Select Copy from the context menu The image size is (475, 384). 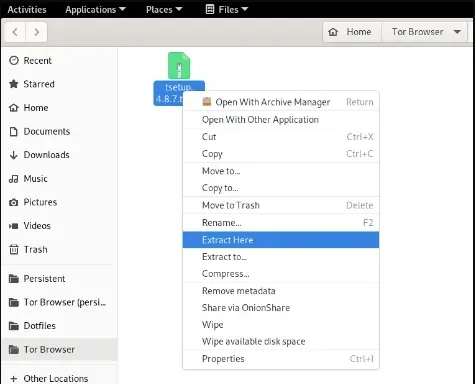coord(281,154)
